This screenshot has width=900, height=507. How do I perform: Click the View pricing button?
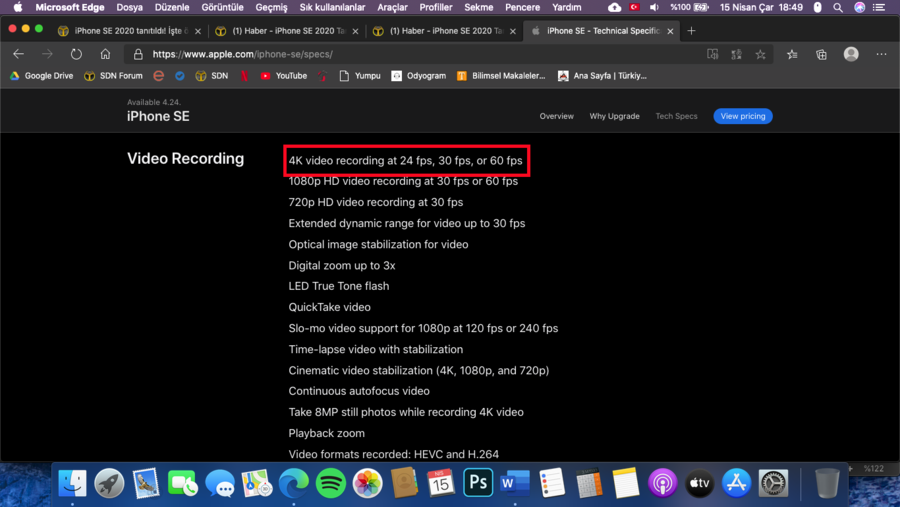pos(743,116)
